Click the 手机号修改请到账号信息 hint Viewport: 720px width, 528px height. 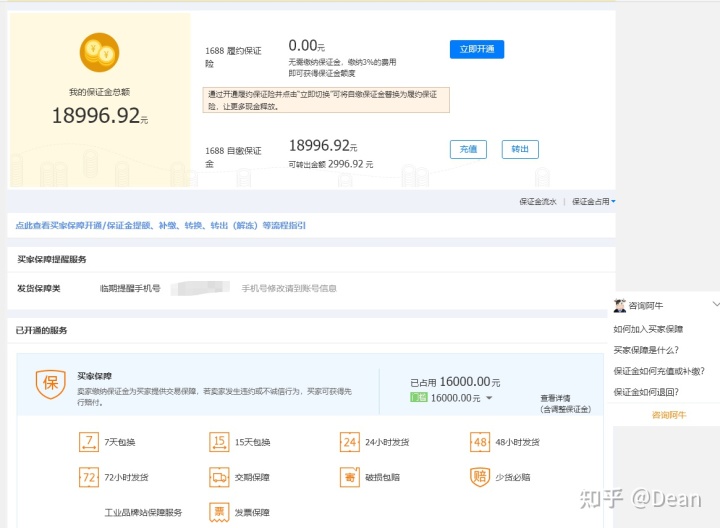click(x=289, y=288)
